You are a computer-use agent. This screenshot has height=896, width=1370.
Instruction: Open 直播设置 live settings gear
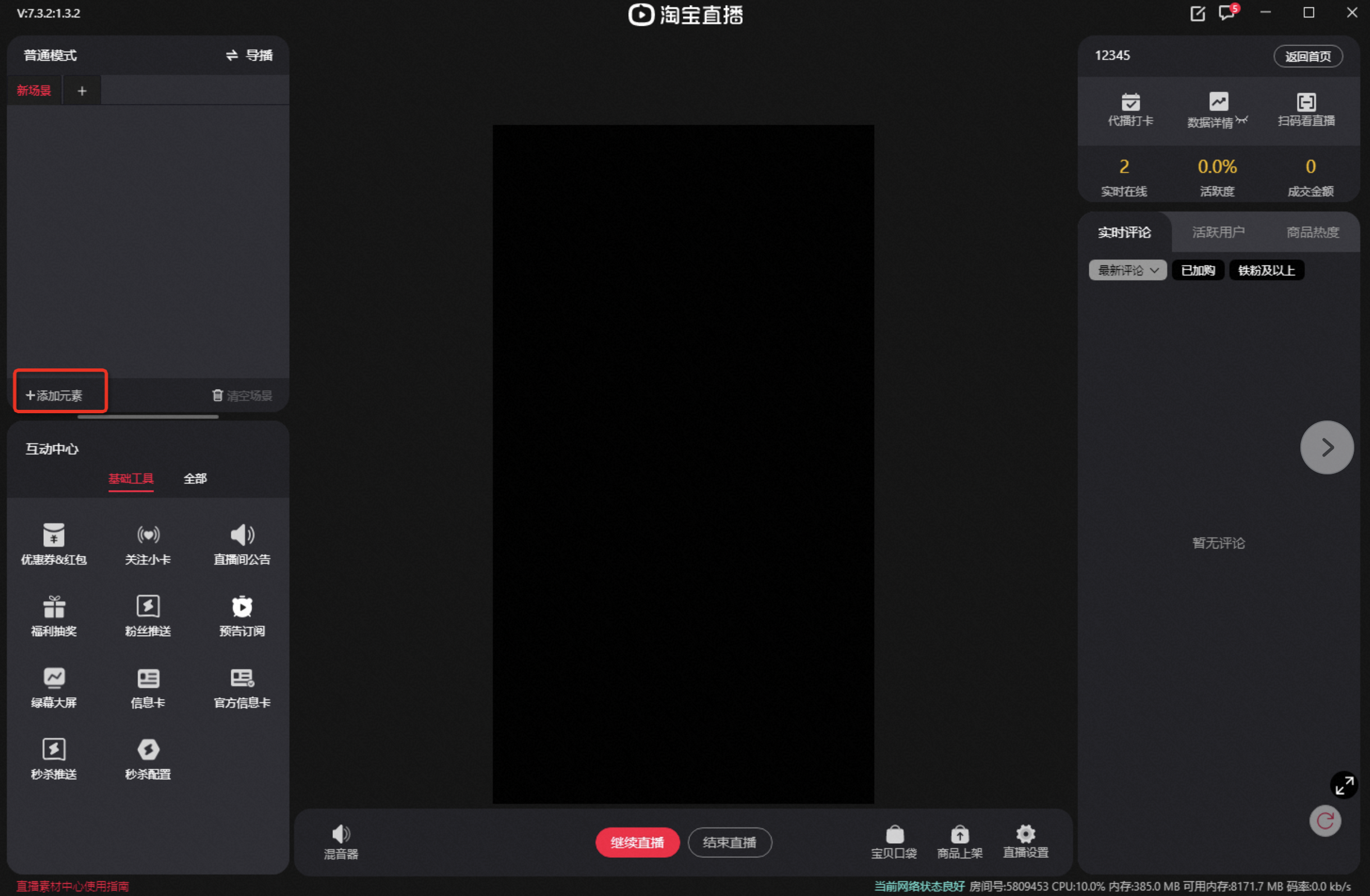pos(1026,842)
